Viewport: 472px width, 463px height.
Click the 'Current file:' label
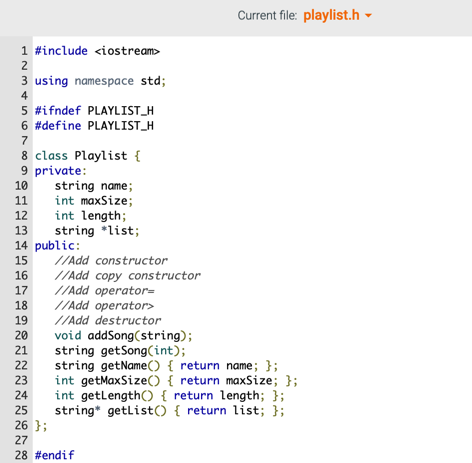pyautogui.click(x=267, y=16)
